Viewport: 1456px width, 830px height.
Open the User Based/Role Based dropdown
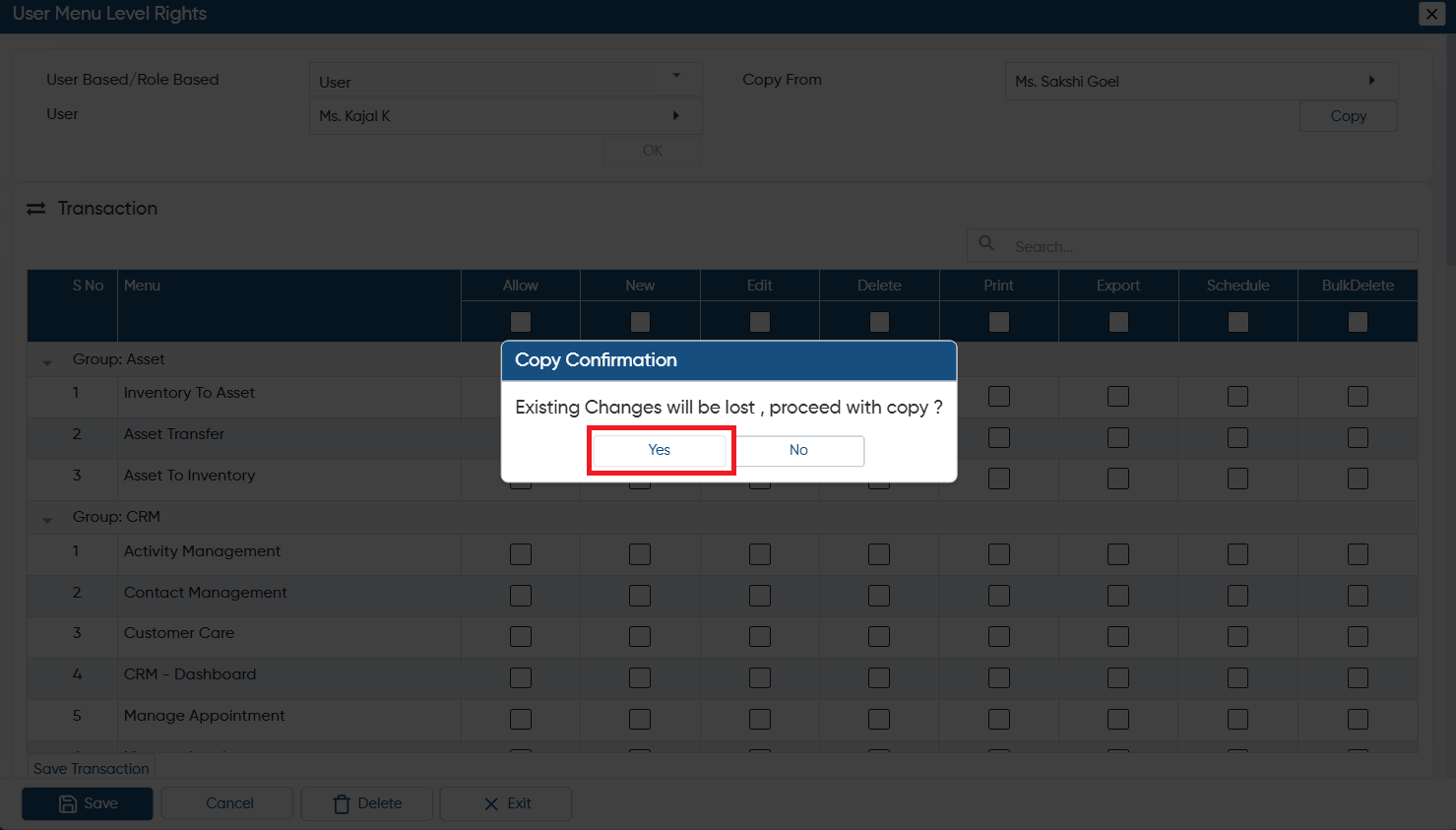pyautogui.click(x=505, y=81)
